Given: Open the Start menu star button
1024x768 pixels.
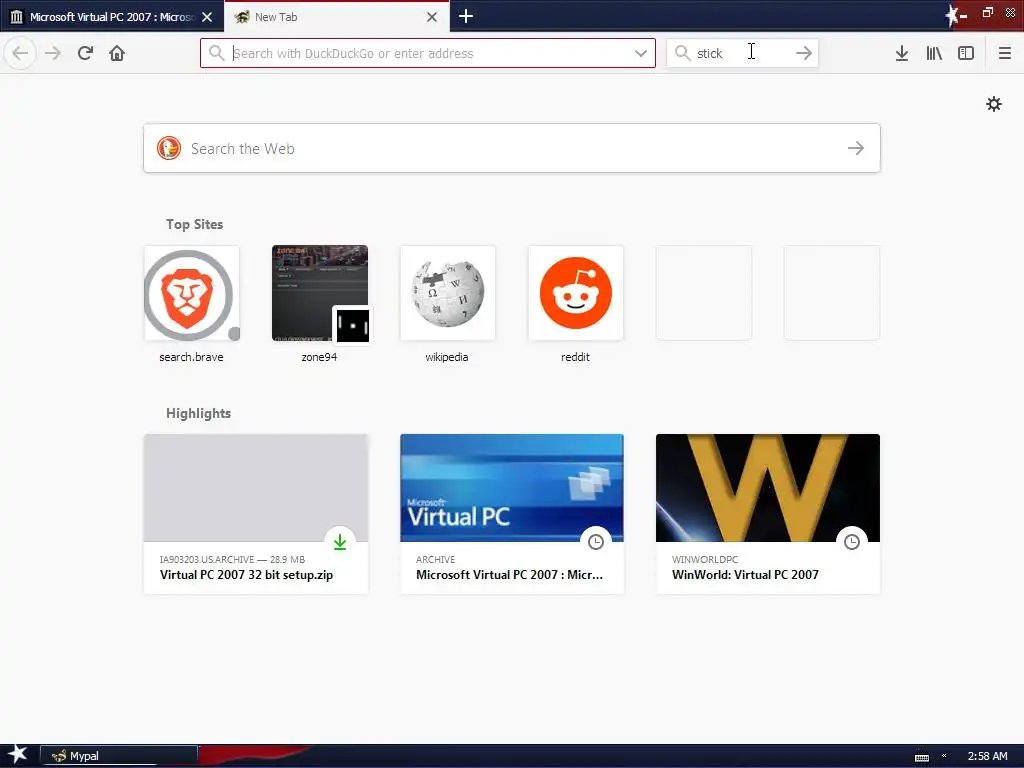Looking at the screenshot, I should (x=17, y=755).
